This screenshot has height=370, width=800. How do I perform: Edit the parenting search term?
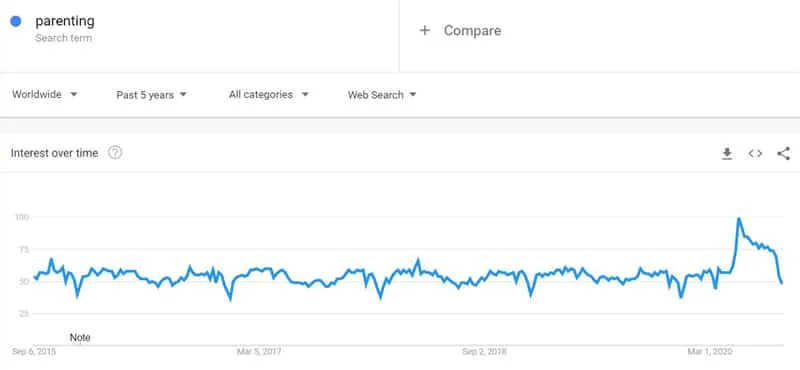(65, 21)
